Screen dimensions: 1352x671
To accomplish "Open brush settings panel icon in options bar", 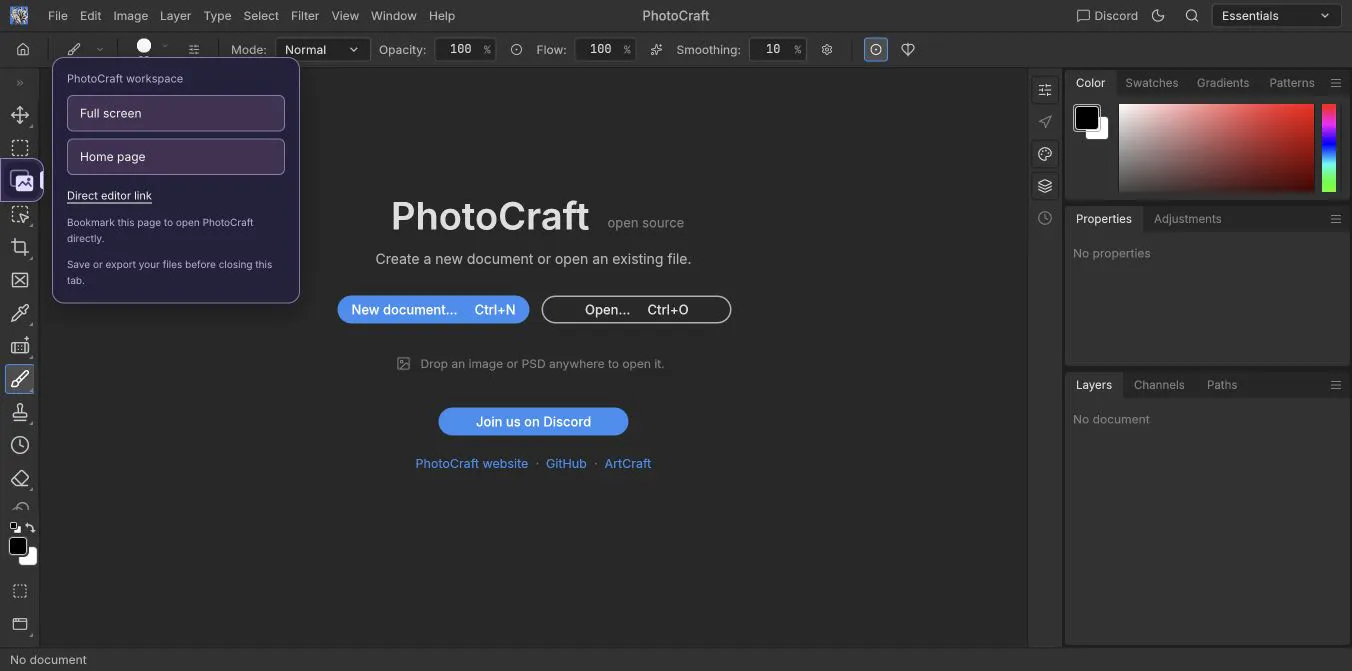I will pyautogui.click(x=194, y=49).
